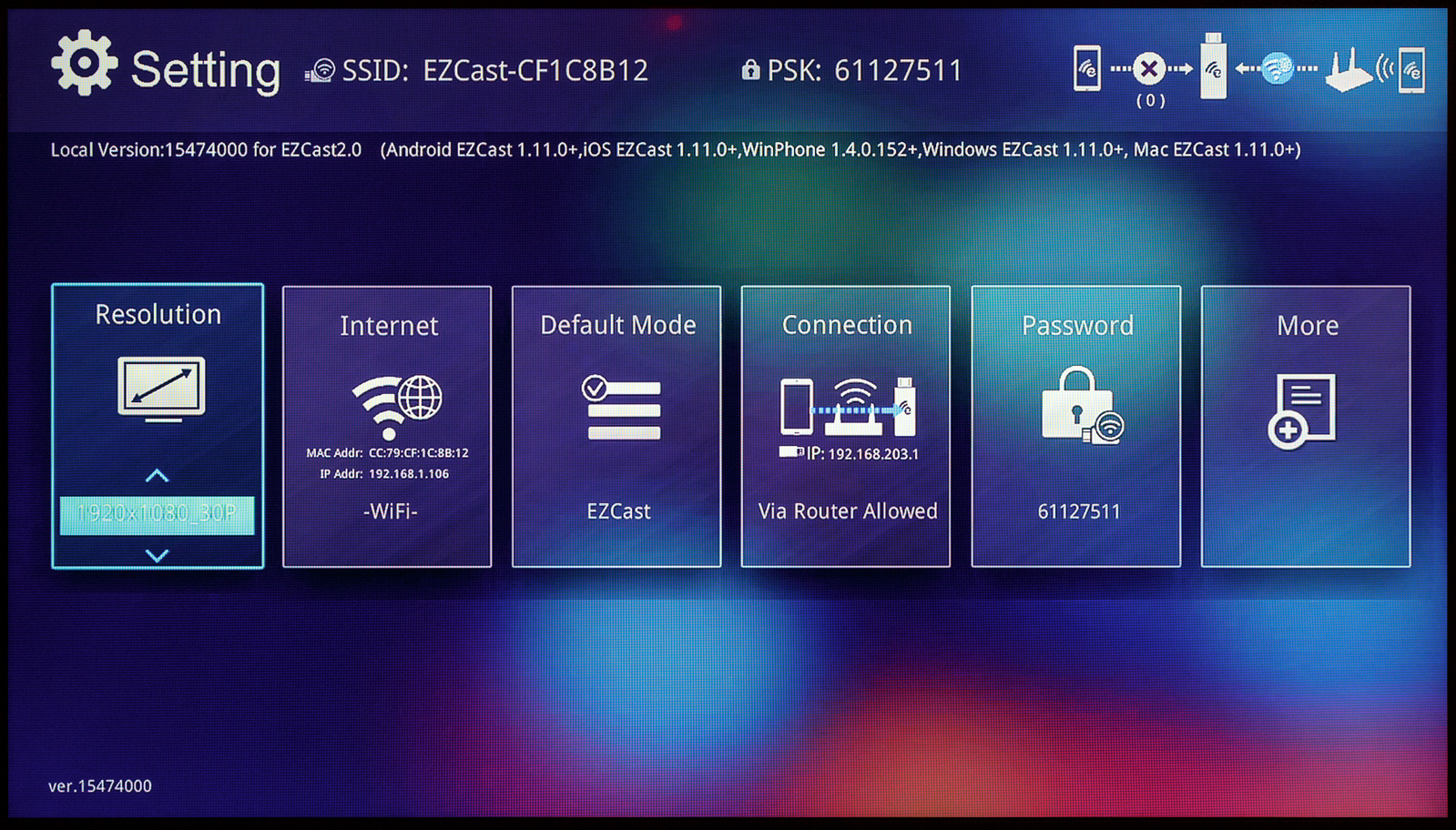The width and height of the screenshot is (1456, 830).
Task: Click the disconnected X status icon
Action: (x=1149, y=68)
